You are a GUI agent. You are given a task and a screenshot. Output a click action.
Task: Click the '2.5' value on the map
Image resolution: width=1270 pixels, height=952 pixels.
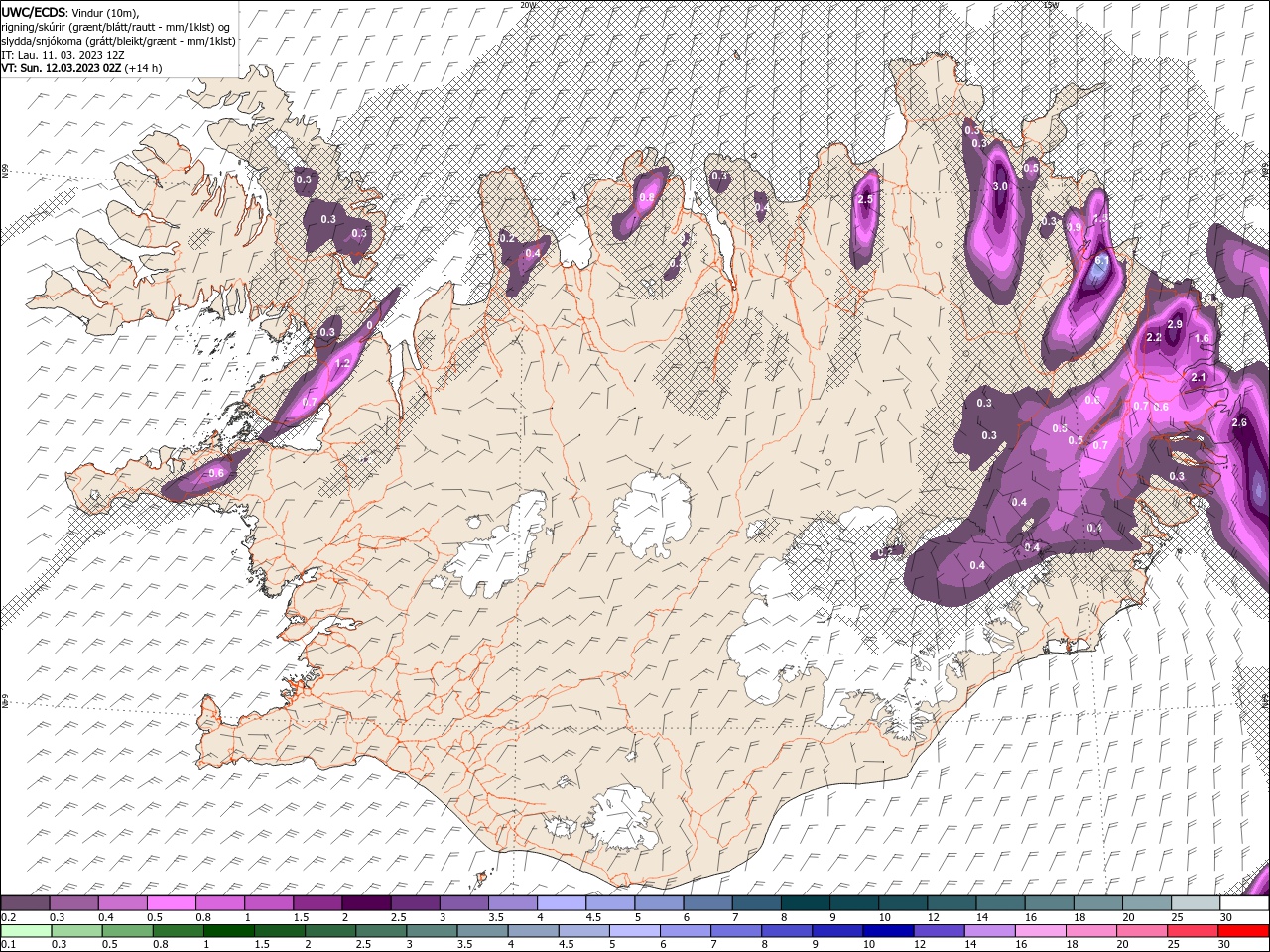tap(865, 200)
